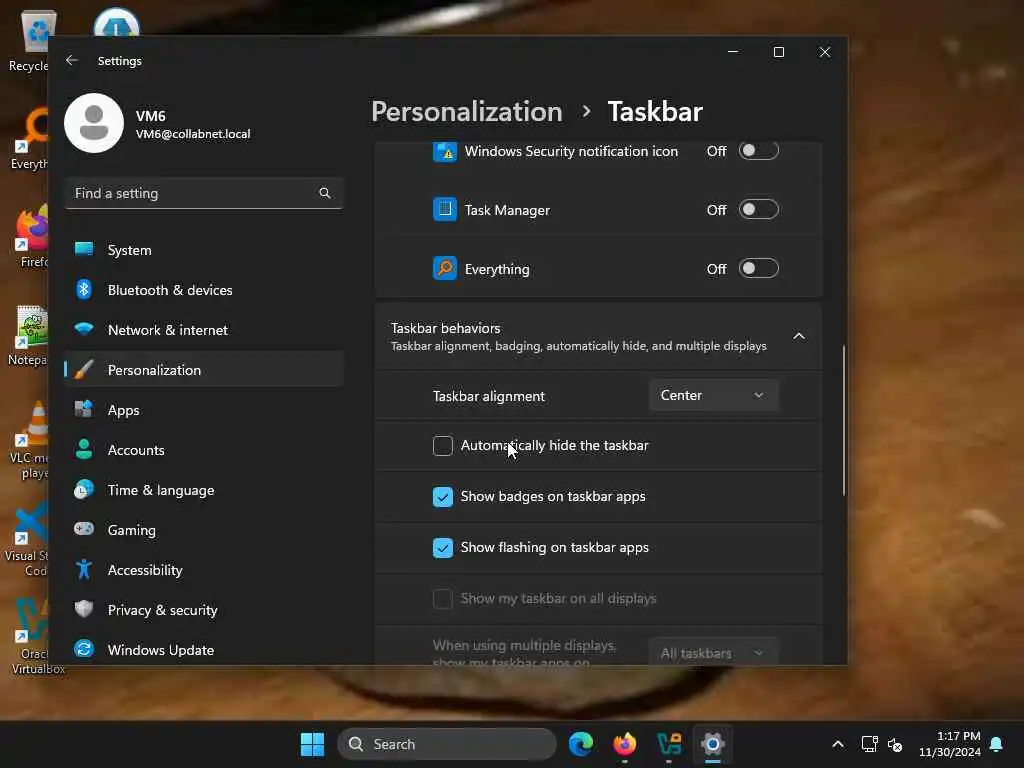Open the All taskbars dropdown
The image size is (1024, 768).
714,652
